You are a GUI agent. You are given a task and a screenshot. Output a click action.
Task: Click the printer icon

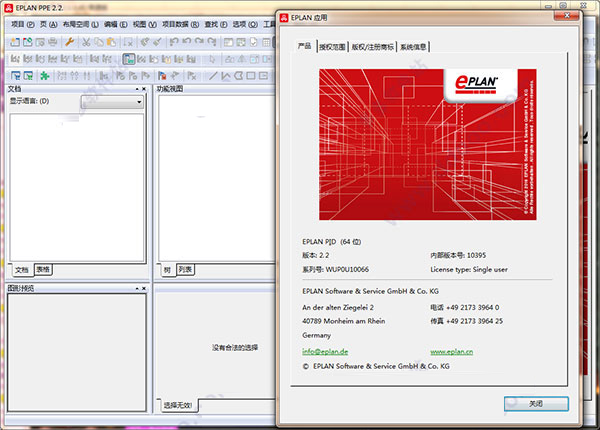coord(52,42)
